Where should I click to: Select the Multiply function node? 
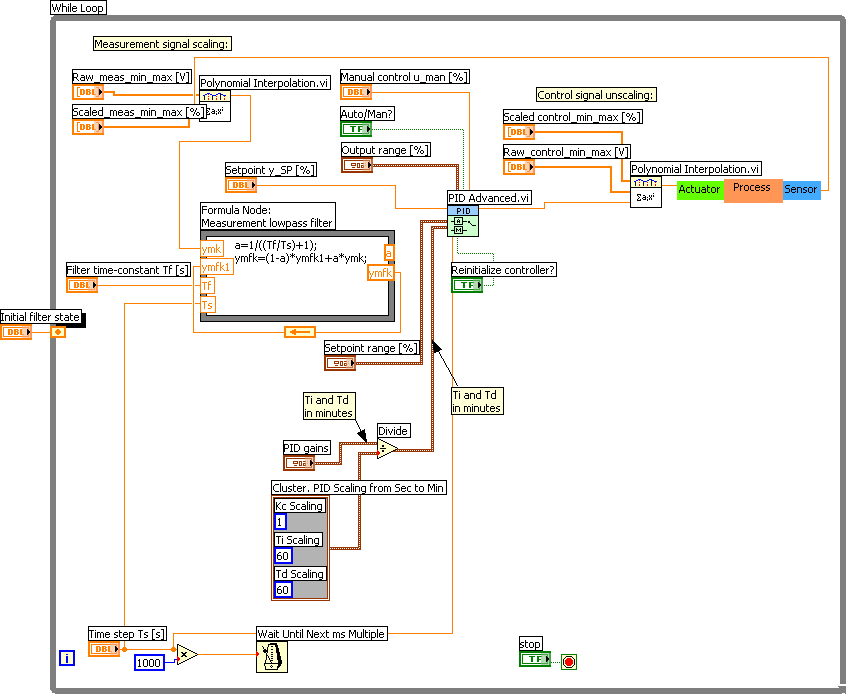[x=187, y=655]
